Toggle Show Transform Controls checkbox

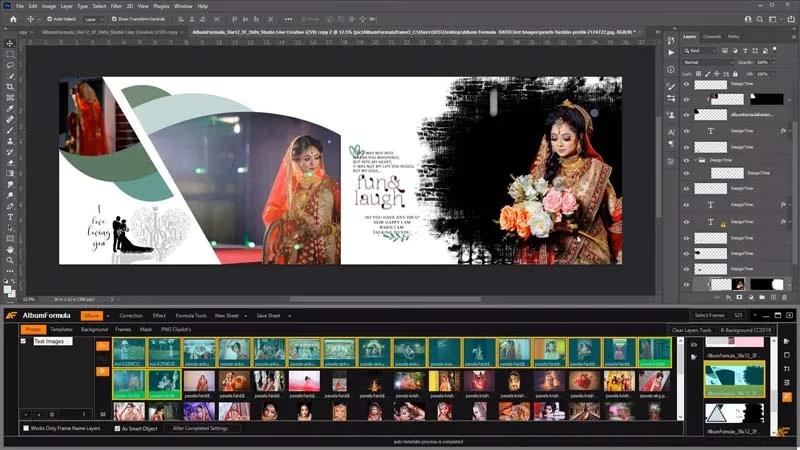click(114, 19)
